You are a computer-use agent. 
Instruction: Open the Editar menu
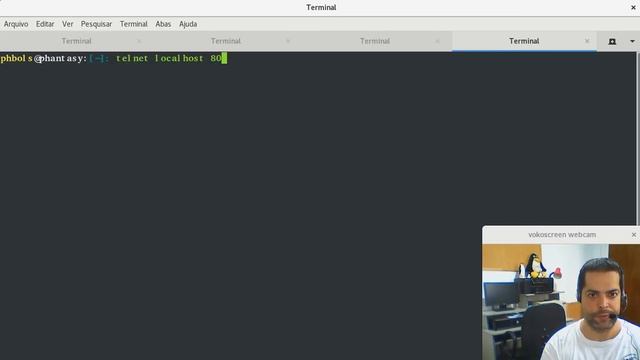pos(45,24)
